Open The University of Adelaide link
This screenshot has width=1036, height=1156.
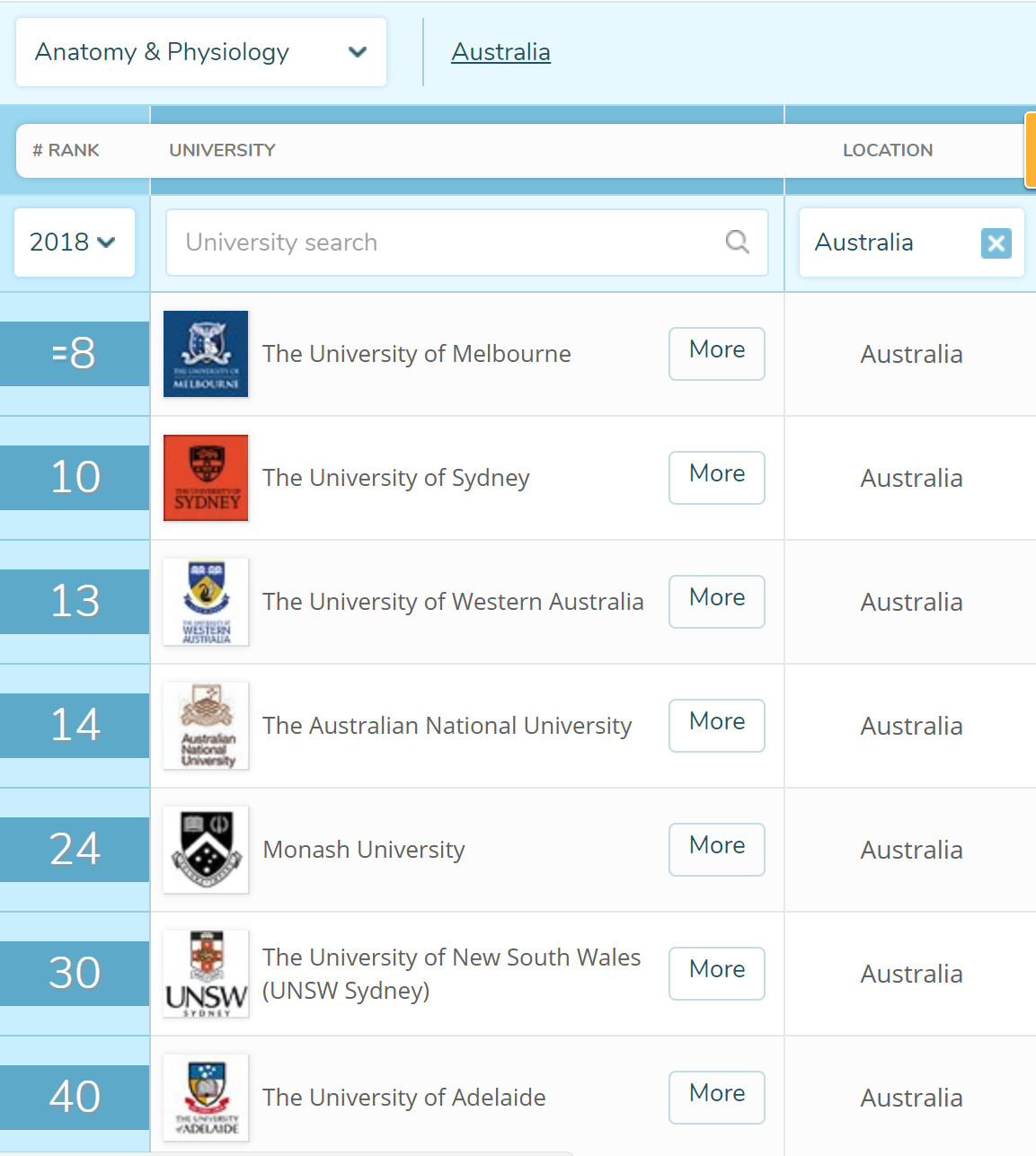pyautogui.click(x=404, y=1098)
